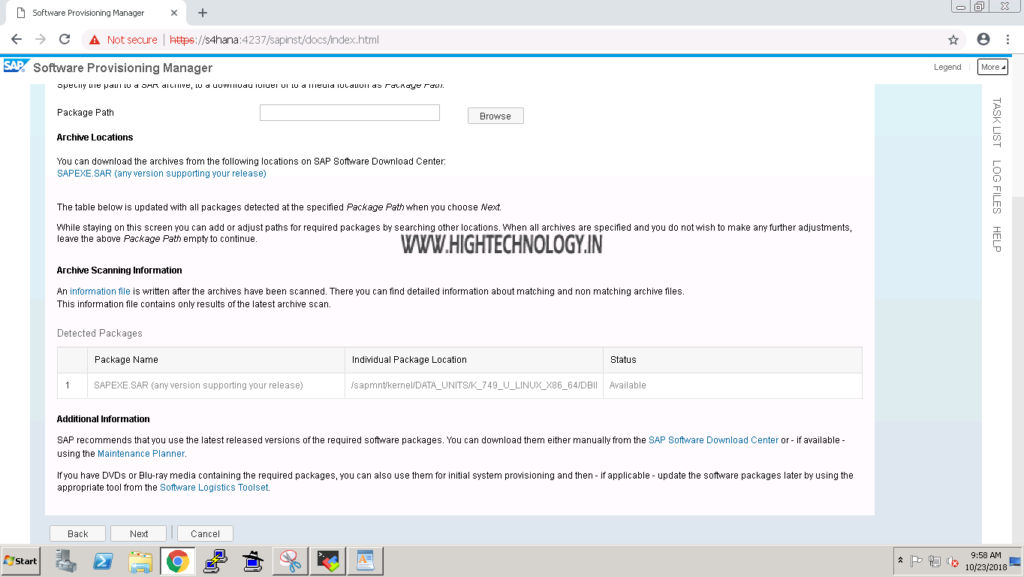
Task: Open a new browser tab
Action: tap(202, 12)
